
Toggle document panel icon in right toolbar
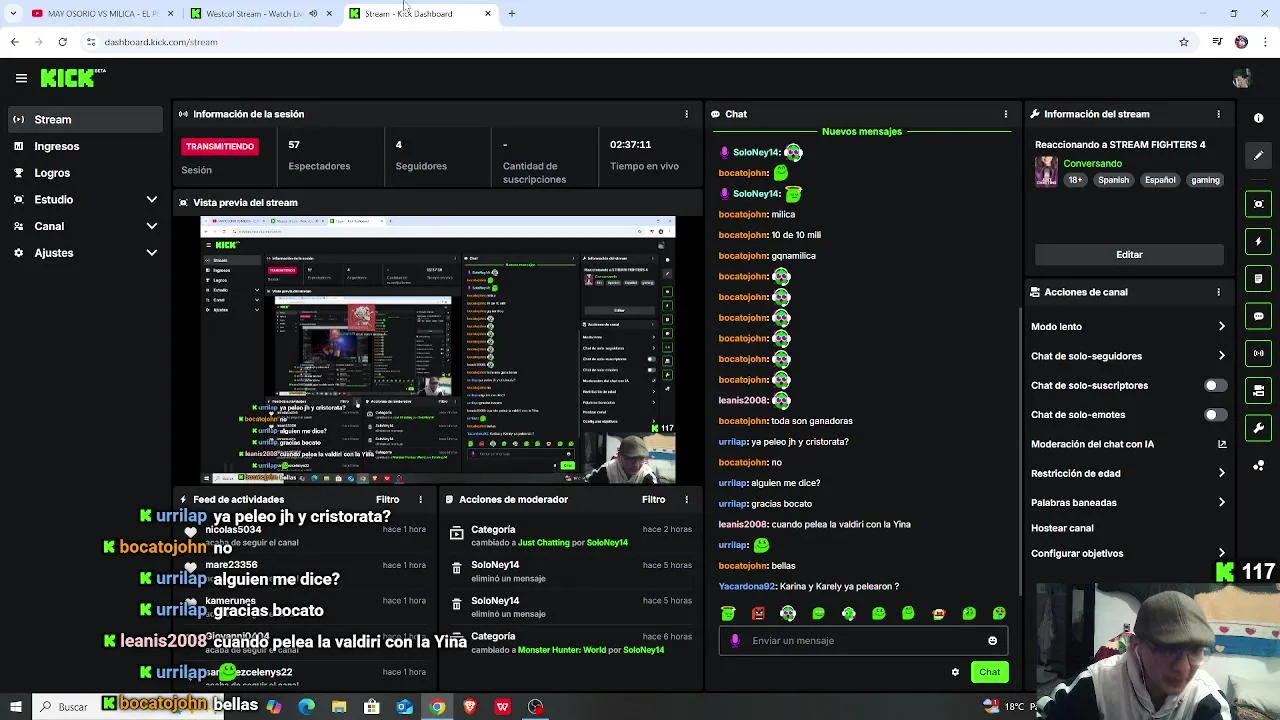[x=1258, y=279]
